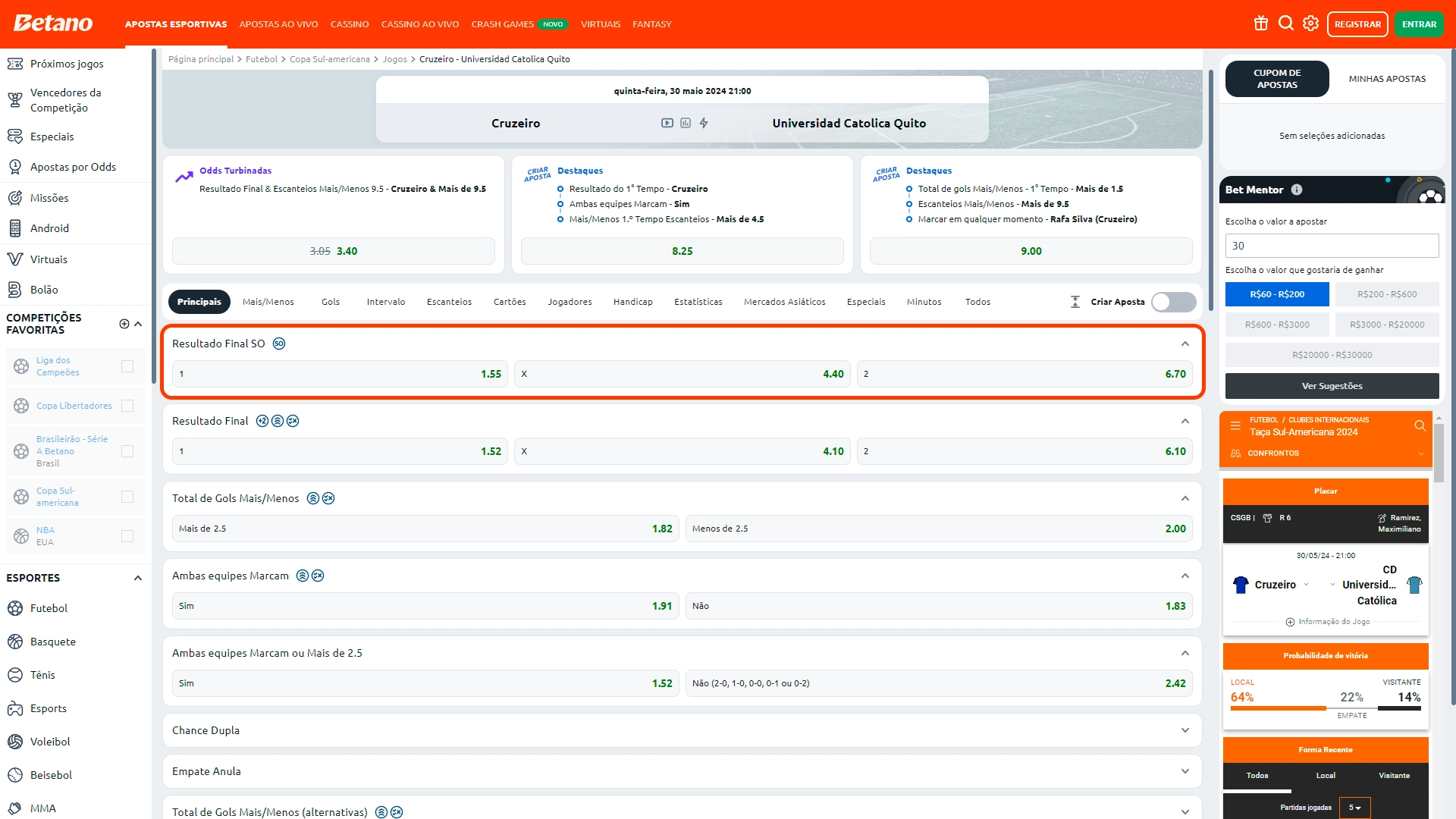The width and height of the screenshot is (1456, 819).
Task: Check the Liga dos Campeões favorite checkbox
Action: pyautogui.click(x=127, y=366)
